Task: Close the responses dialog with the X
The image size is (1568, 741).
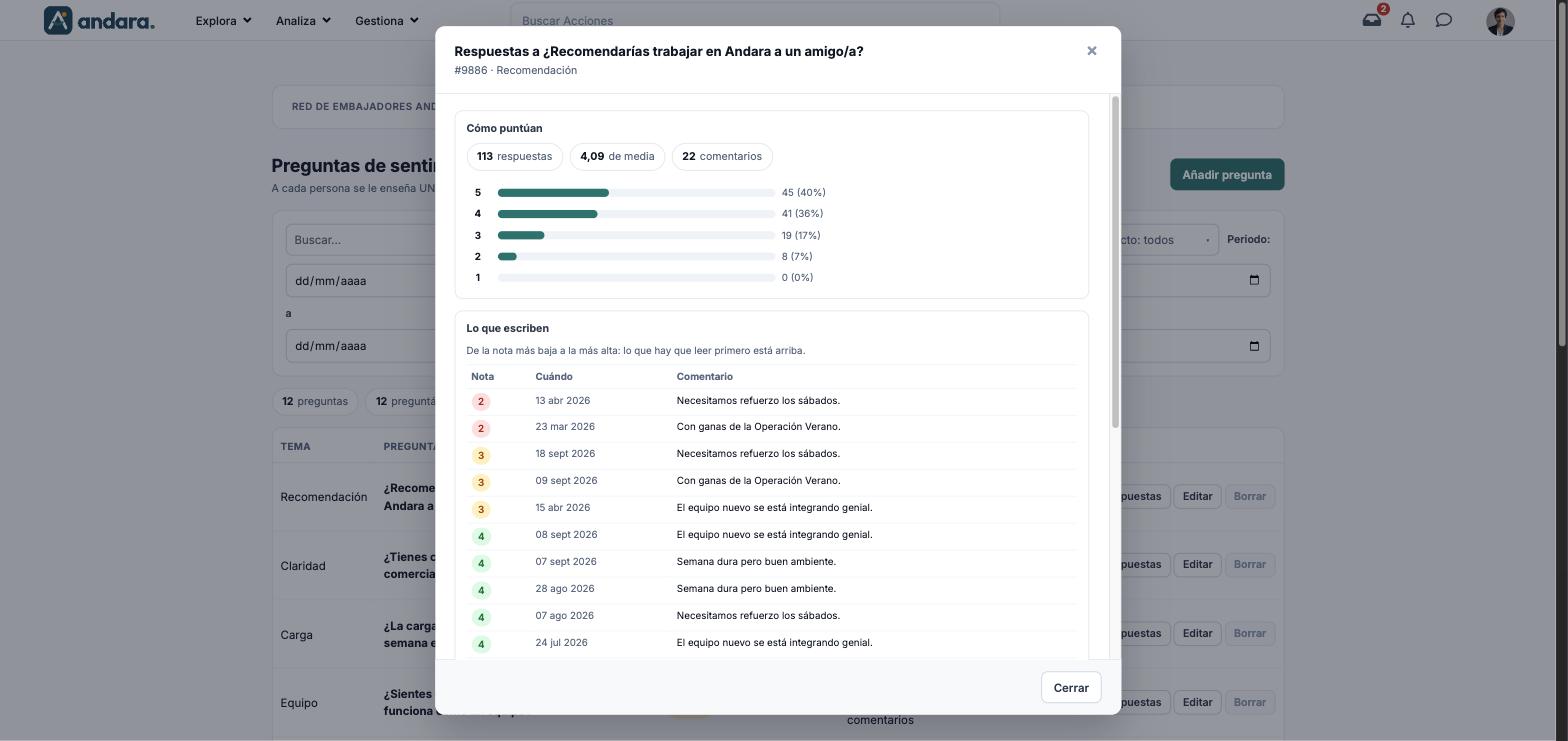Action: point(1091,51)
